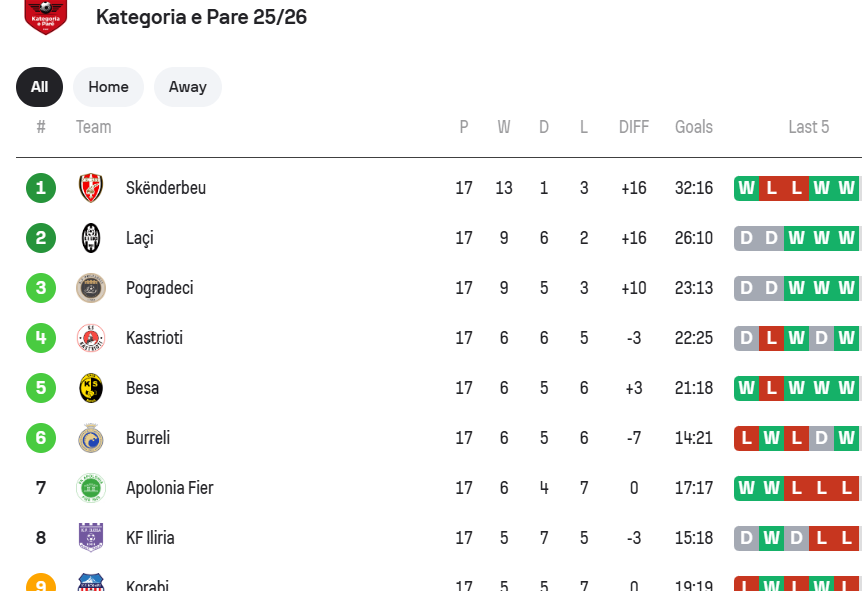Click the Goals column header
862x591 pixels.
coord(694,127)
